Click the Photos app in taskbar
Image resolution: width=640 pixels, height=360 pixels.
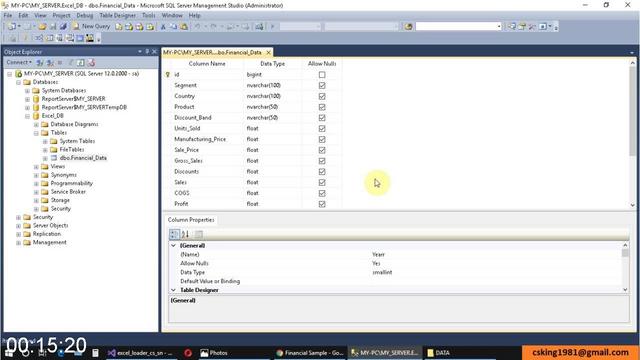click(214, 353)
